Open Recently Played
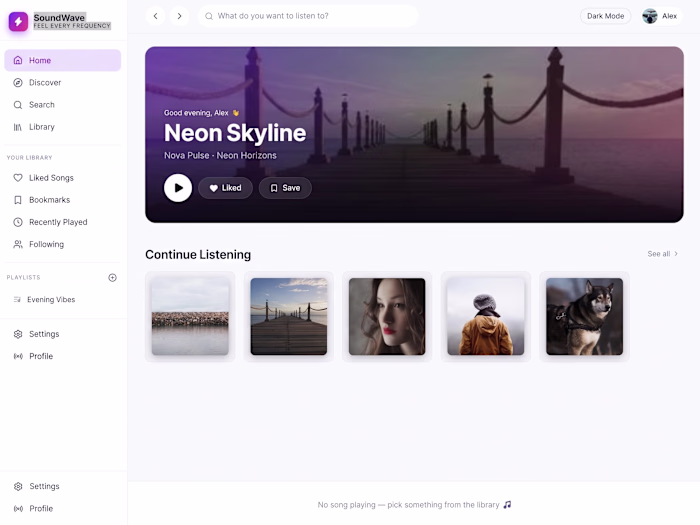The width and height of the screenshot is (700, 525). 62,222
